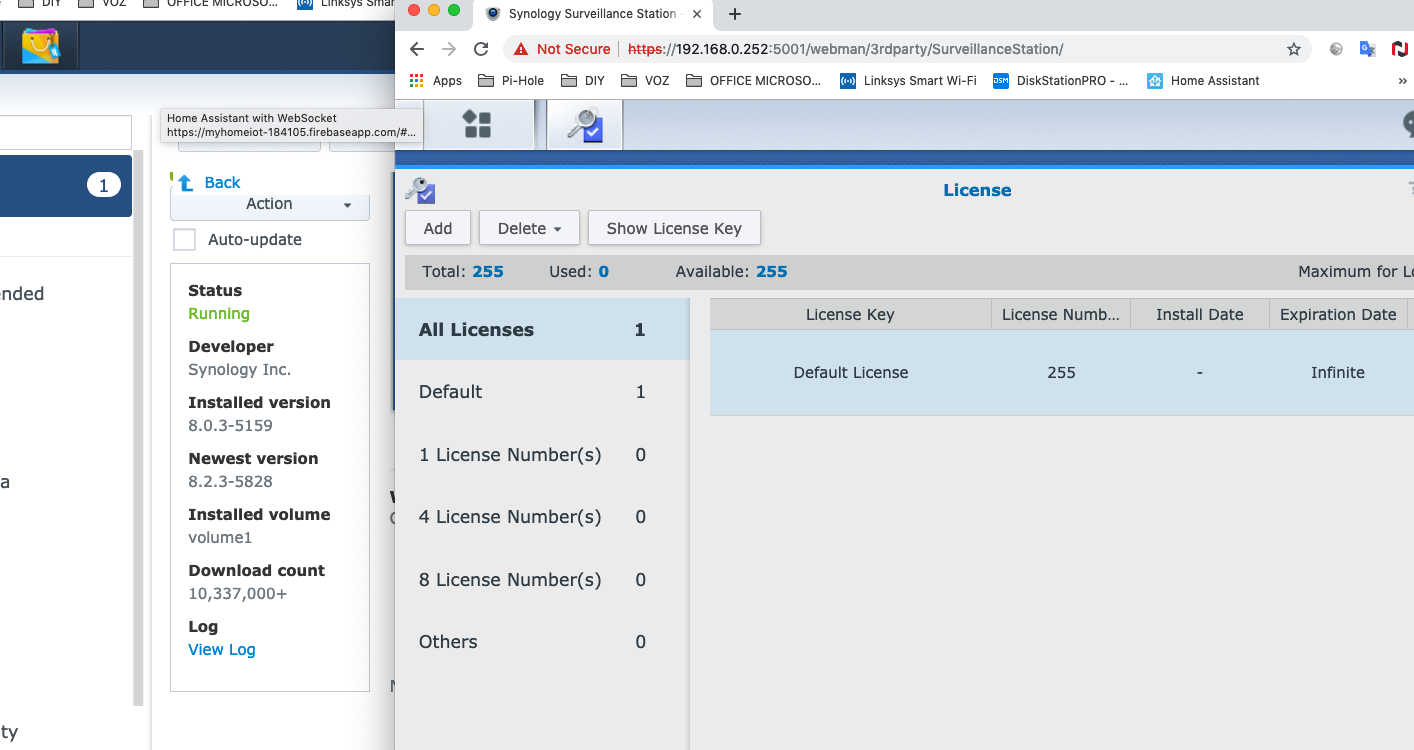The height and width of the screenshot is (750, 1414).
Task: Click the red N extension icon
Action: click(1400, 49)
